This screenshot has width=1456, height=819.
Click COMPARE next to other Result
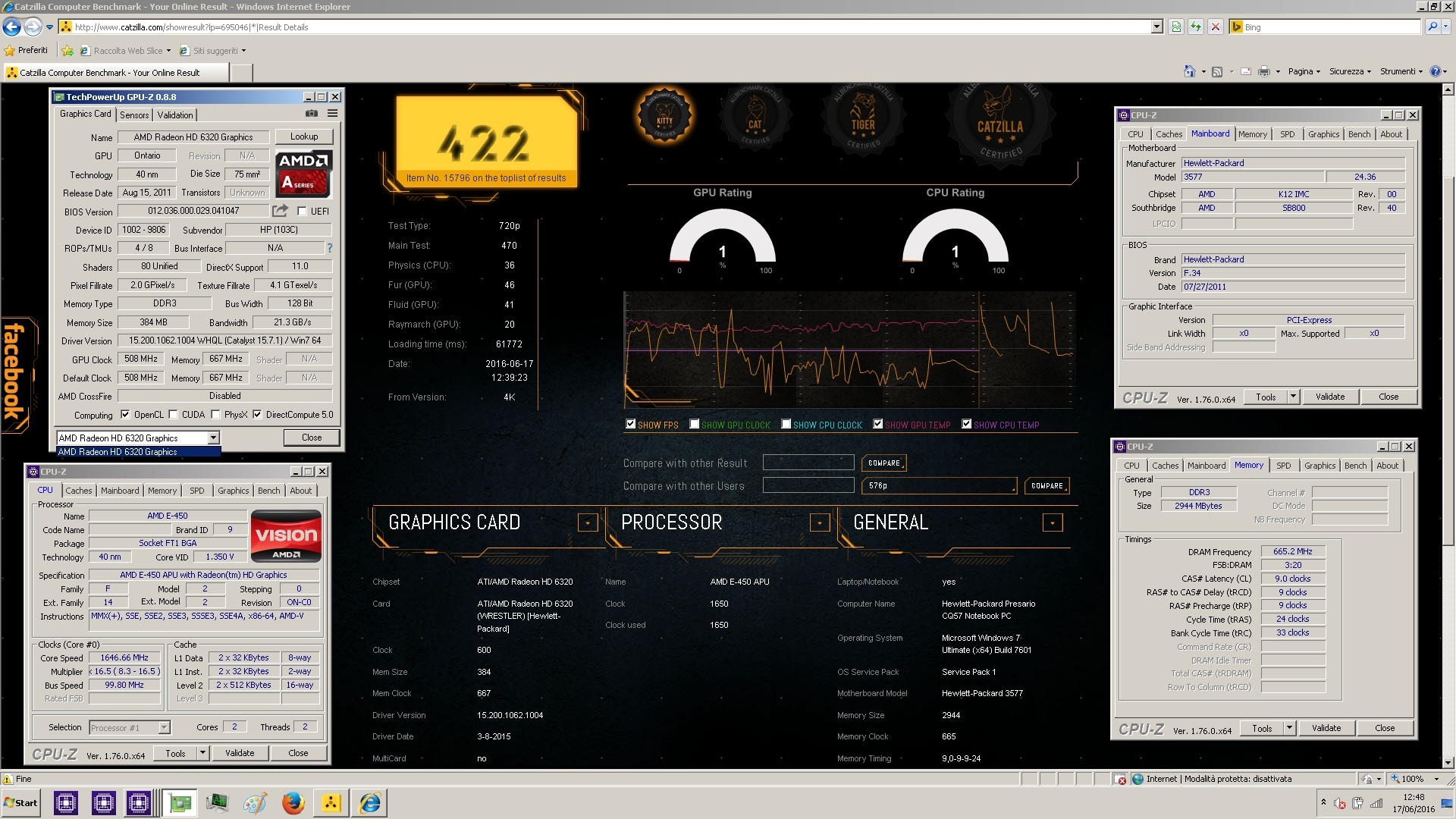[884, 463]
